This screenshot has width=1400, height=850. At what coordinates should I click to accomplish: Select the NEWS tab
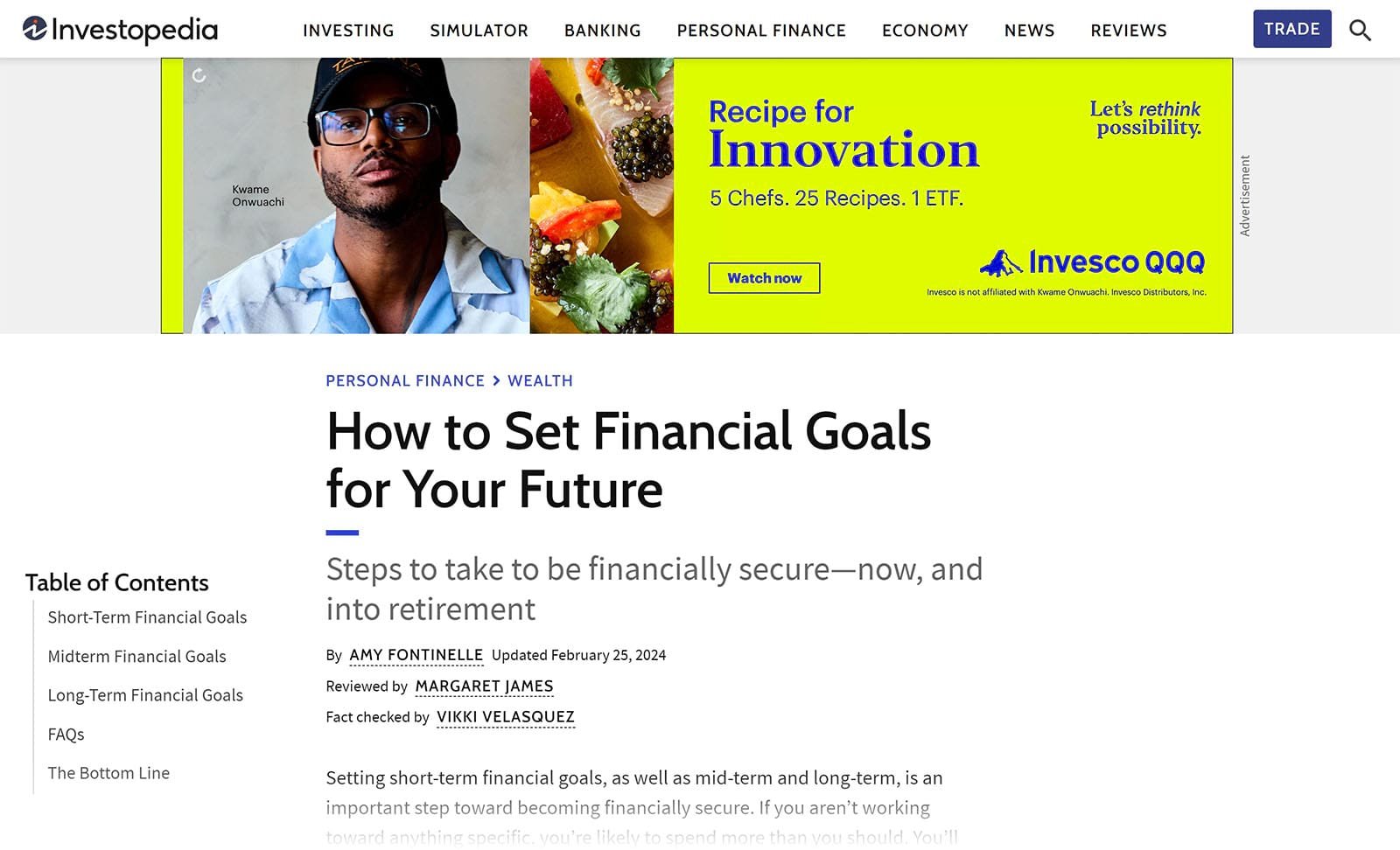(x=1029, y=30)
